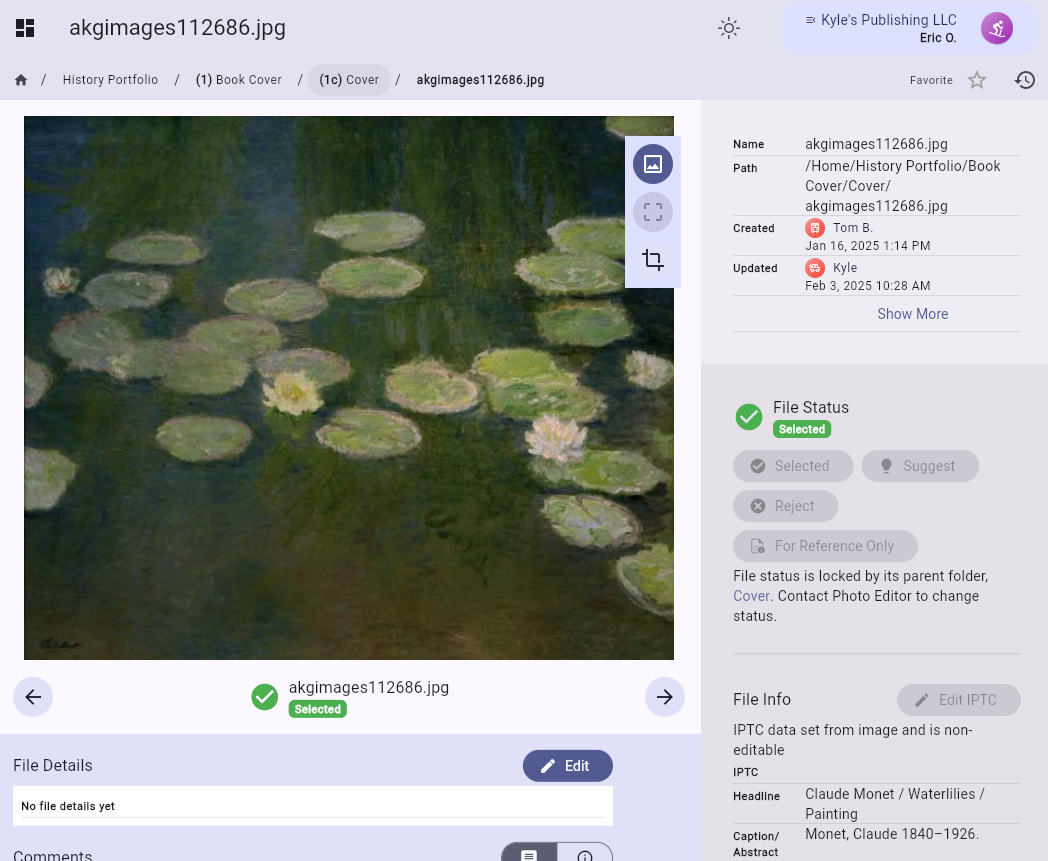Click the page title akgimages112686.jpg in the header
Image resolution: width=1048 pixels, height=861 pixels.
point(177,28)
